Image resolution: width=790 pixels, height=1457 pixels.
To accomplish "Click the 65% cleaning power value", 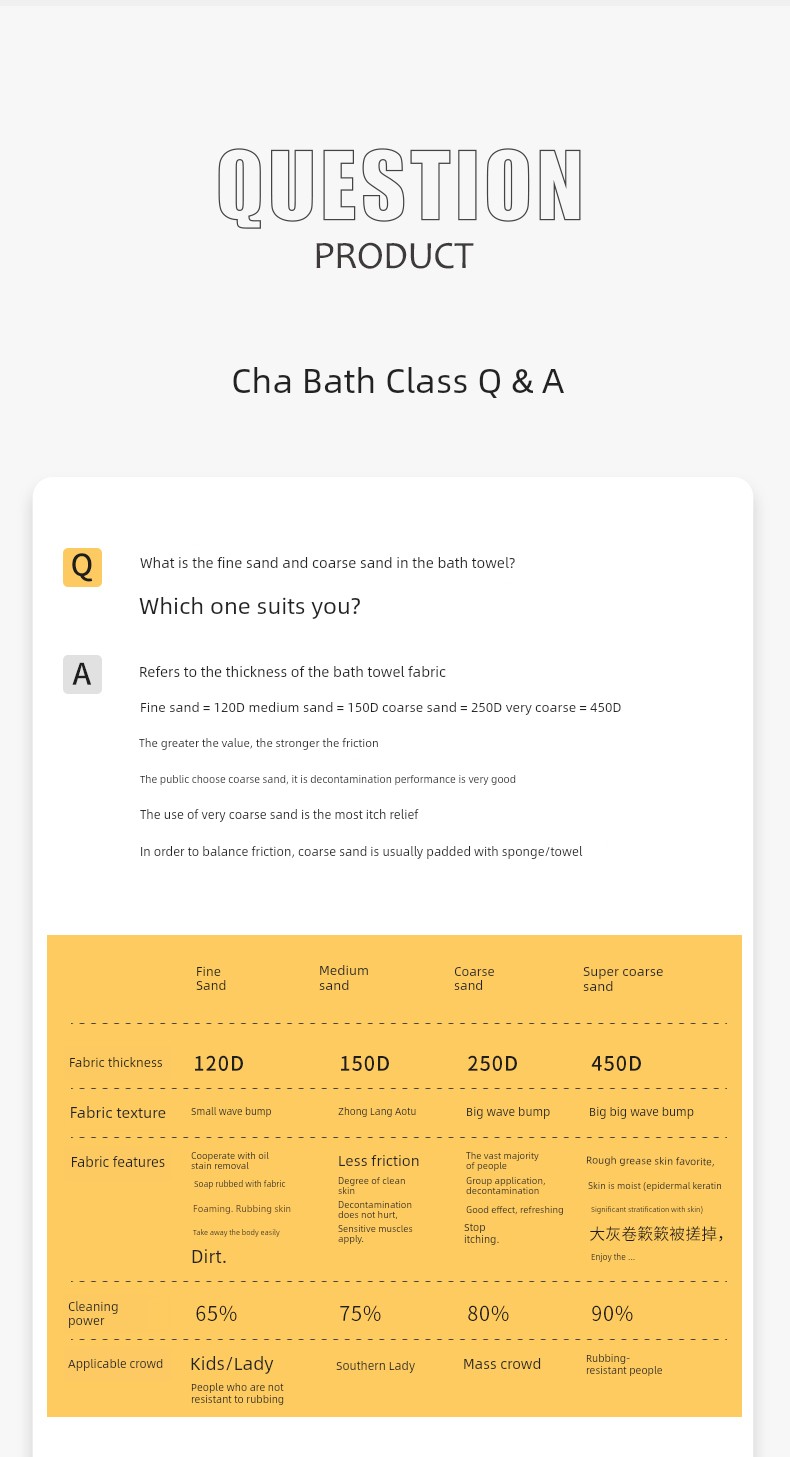I will (x=216, y=1314).
